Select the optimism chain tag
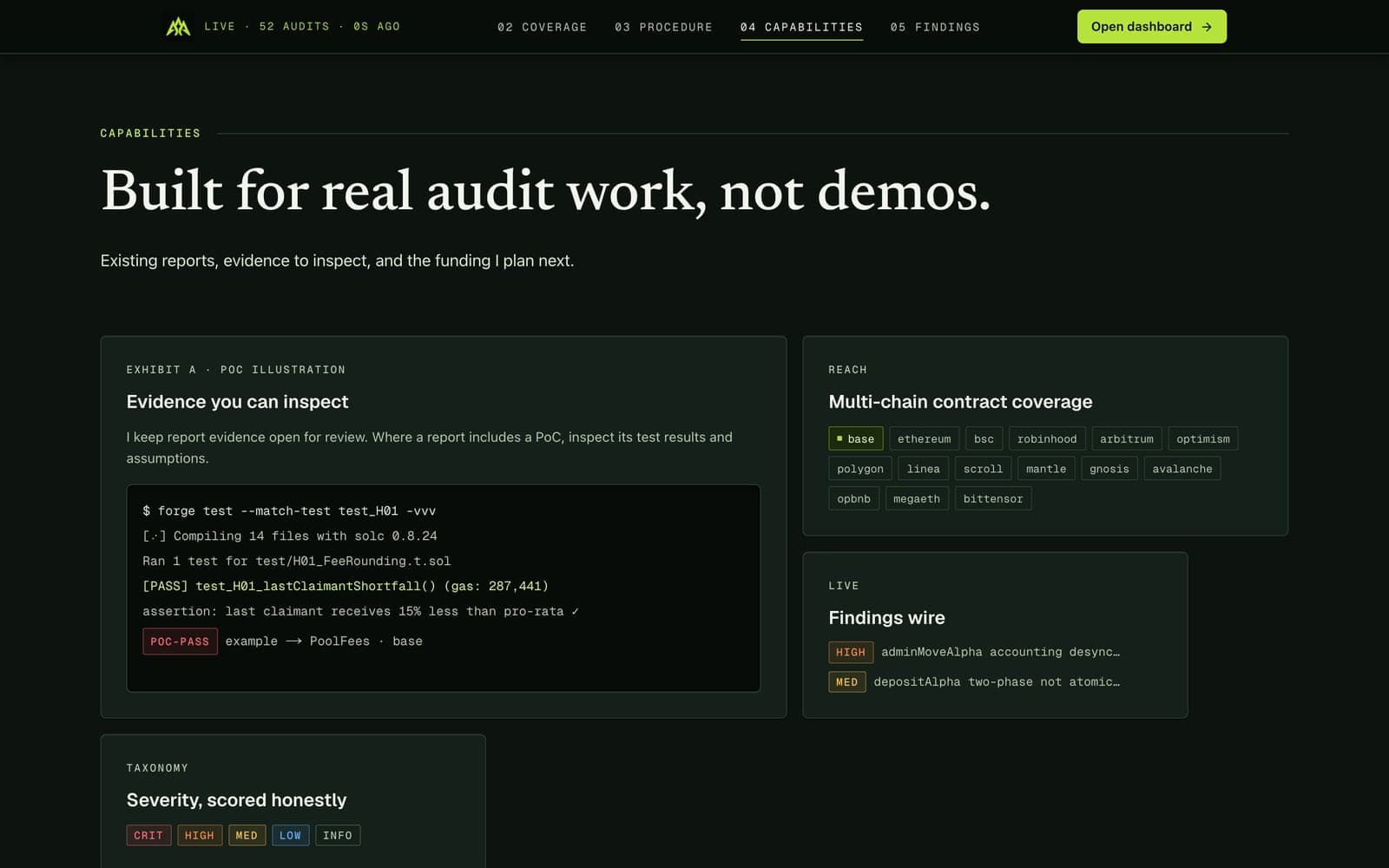The image size is (1389, 868). tap(1203, 438)
